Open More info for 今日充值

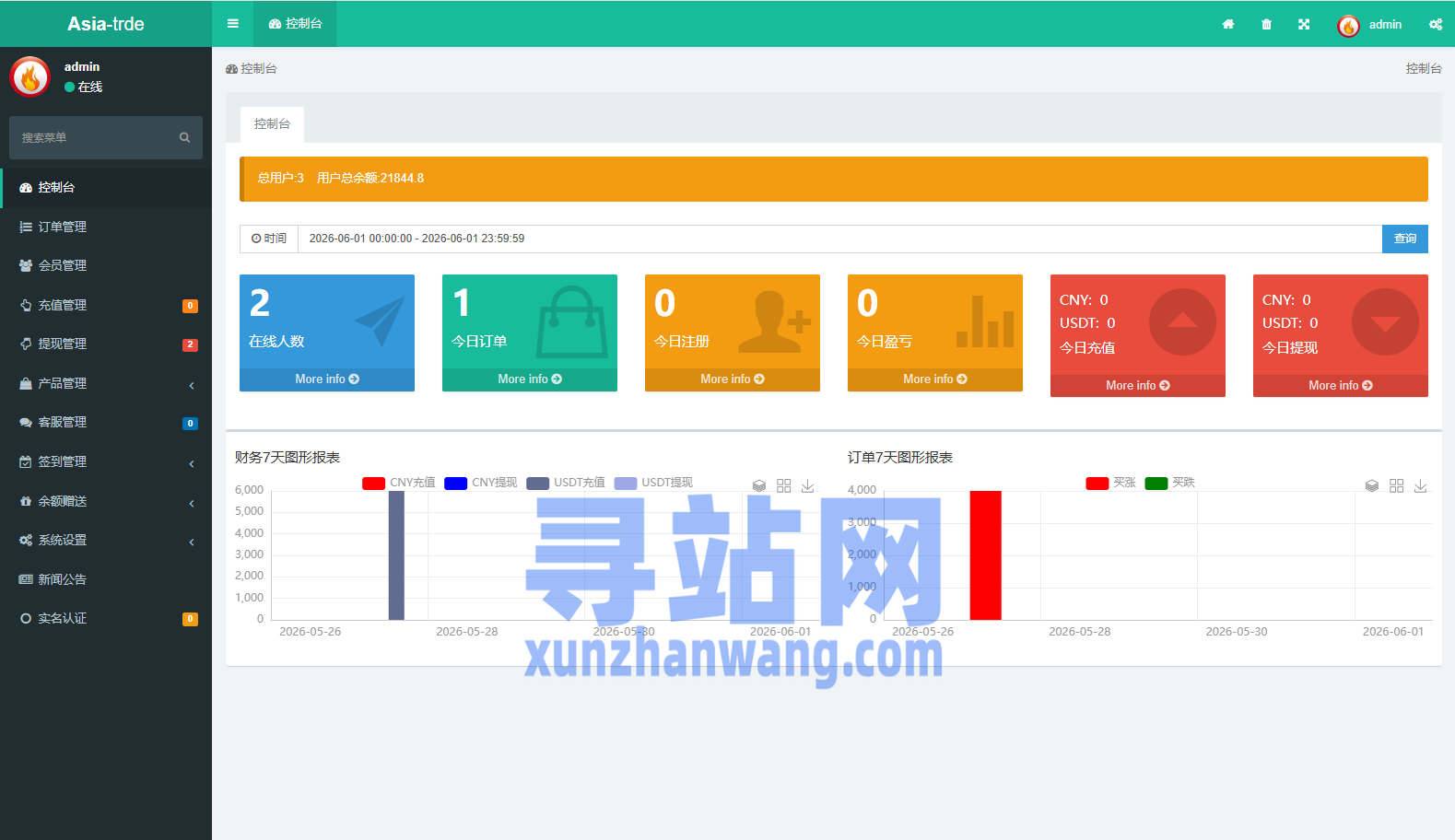click(1138, 386)
